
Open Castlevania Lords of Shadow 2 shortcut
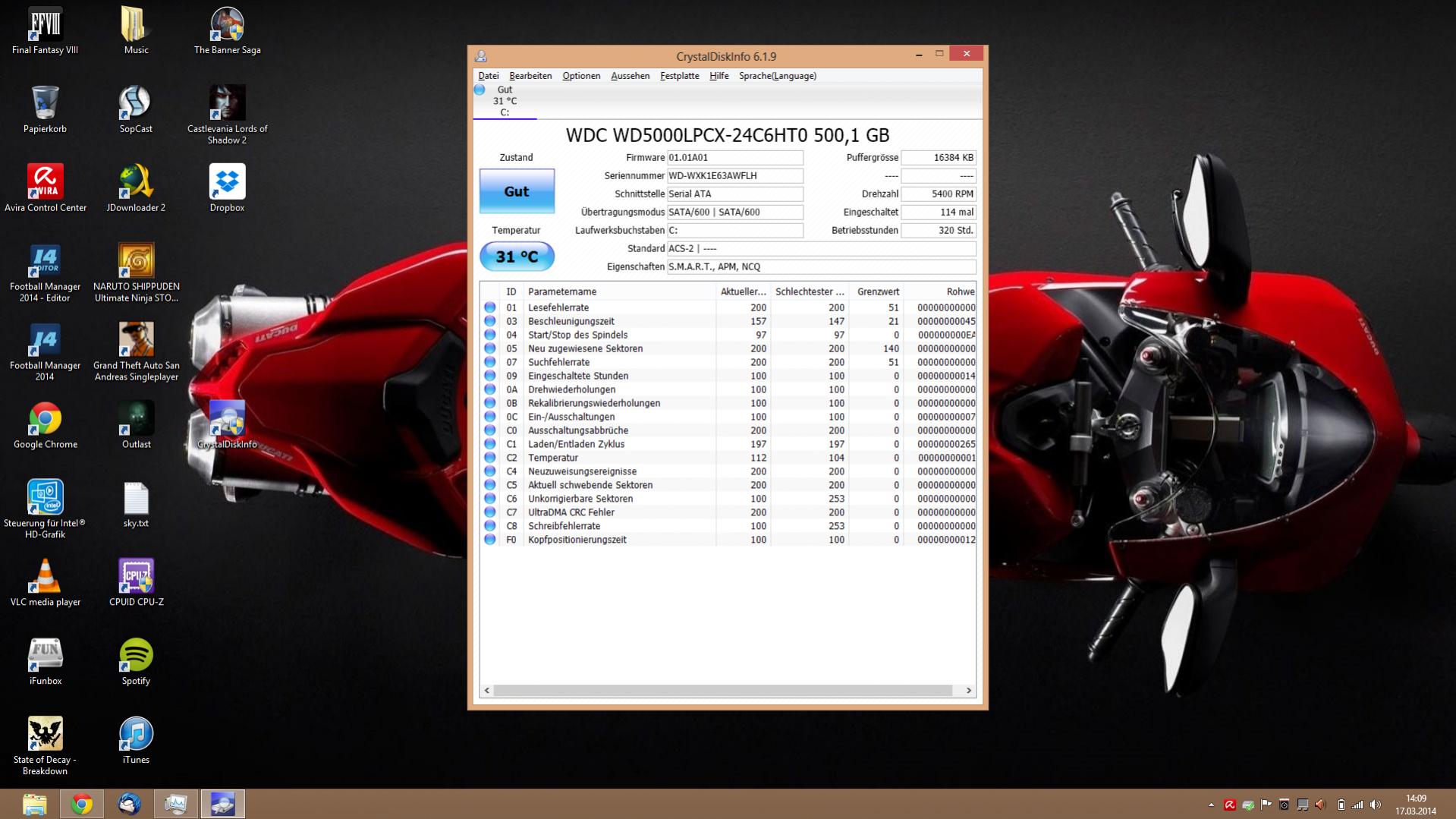(227, 114)
